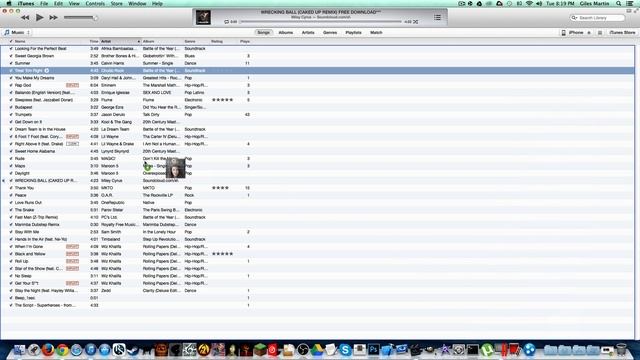
Task: Click the five-star rating on the Flume row
Action: [x=222, y=100]
